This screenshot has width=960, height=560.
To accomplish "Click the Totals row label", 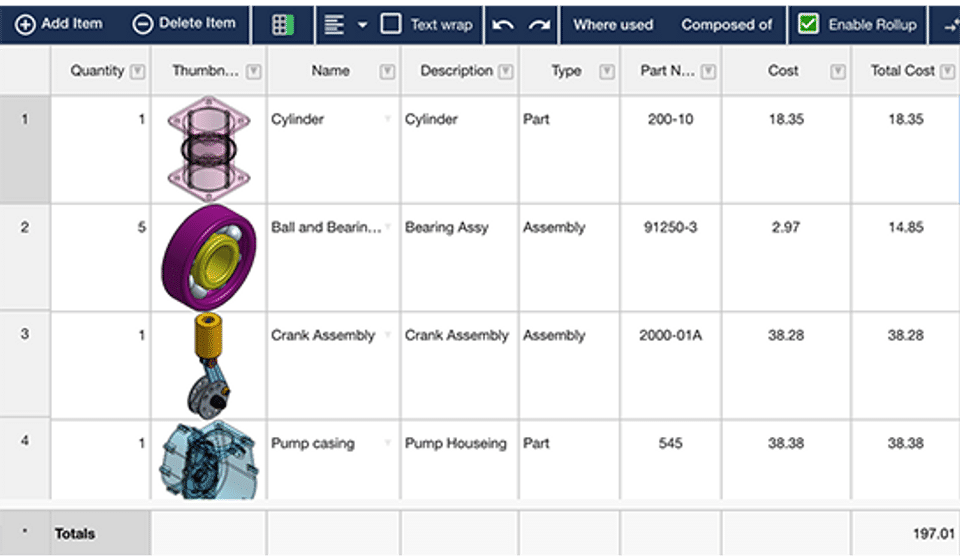I will [75, 534].
